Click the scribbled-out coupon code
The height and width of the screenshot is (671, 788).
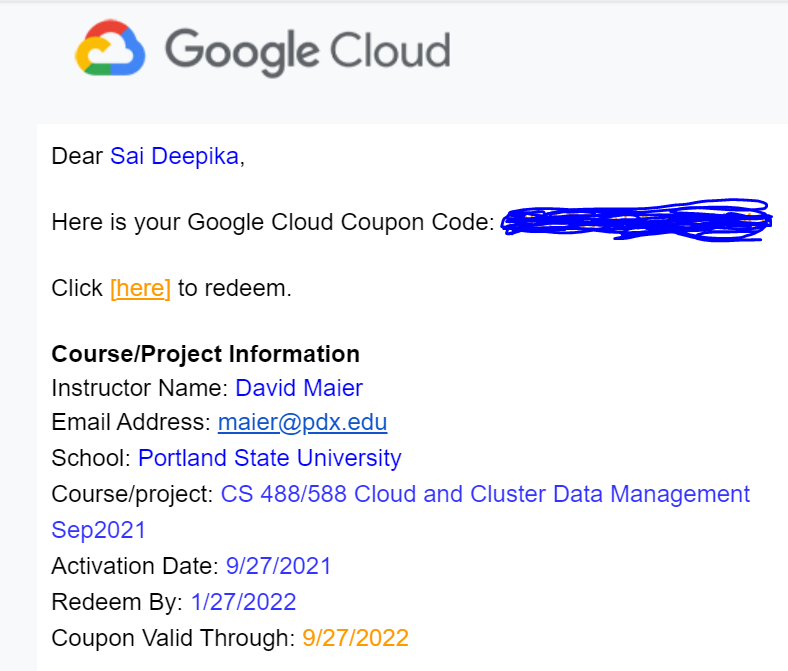click(636, 220)
